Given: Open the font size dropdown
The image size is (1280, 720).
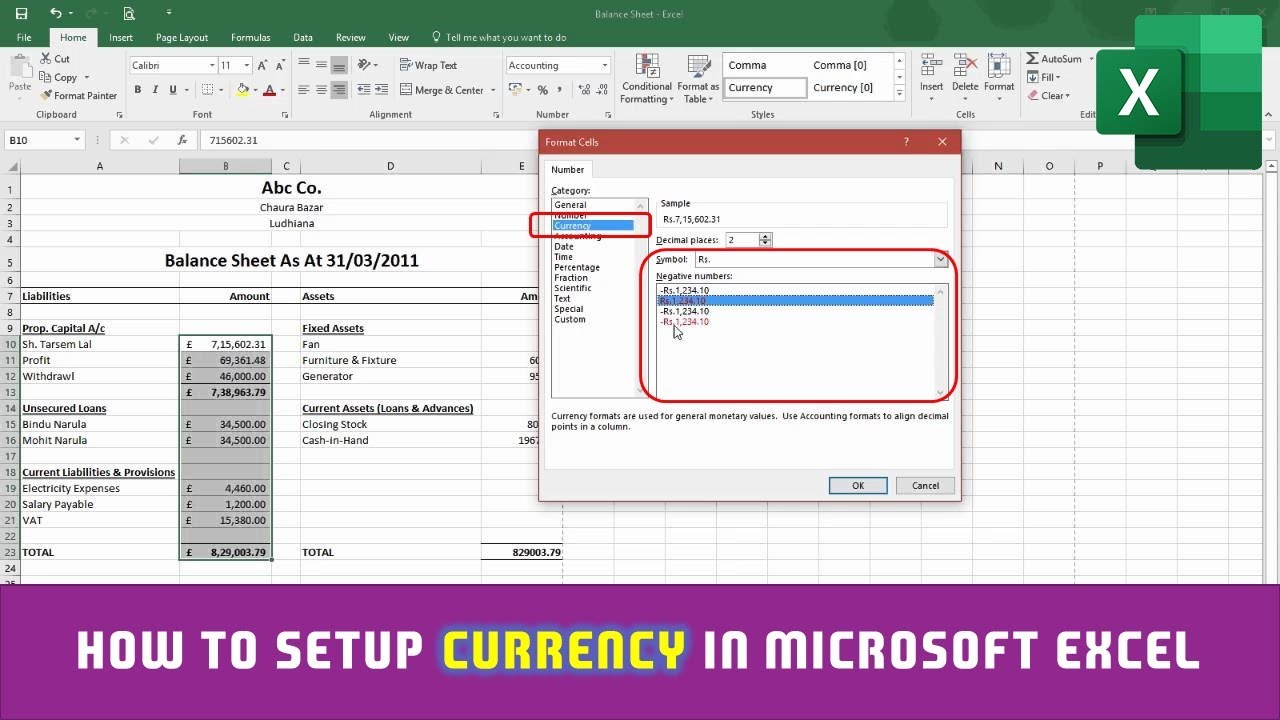Looking at the screenshot, I should click(248, 65).
